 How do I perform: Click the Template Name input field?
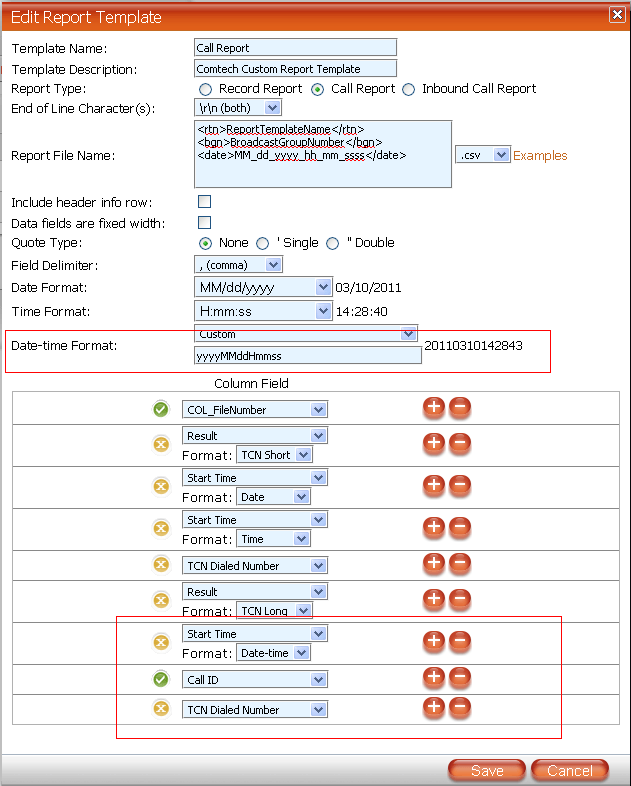[x=295, y=48]
